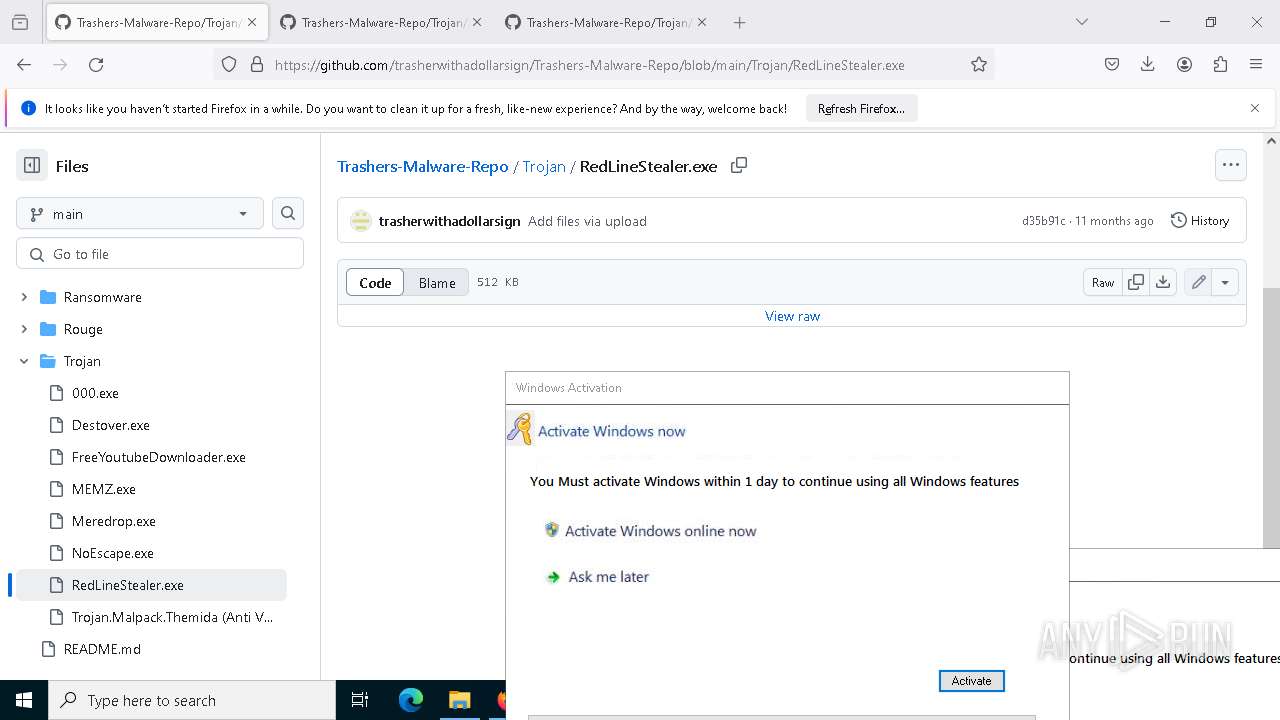Select the Code view tab
Viewport: 1280px width, 720px height.
[375, 282]
